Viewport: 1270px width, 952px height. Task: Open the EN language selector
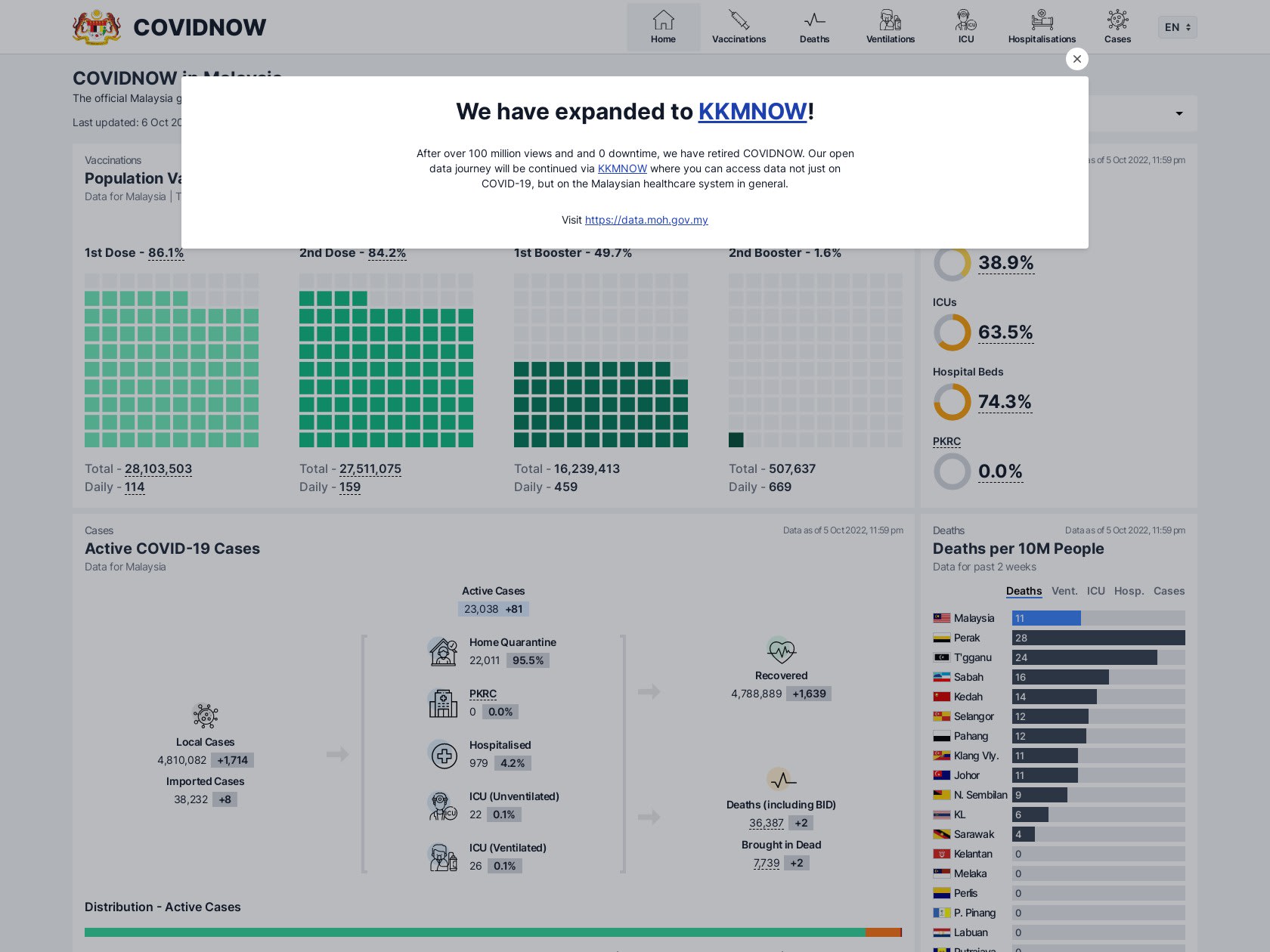(x=1177, y=27)
